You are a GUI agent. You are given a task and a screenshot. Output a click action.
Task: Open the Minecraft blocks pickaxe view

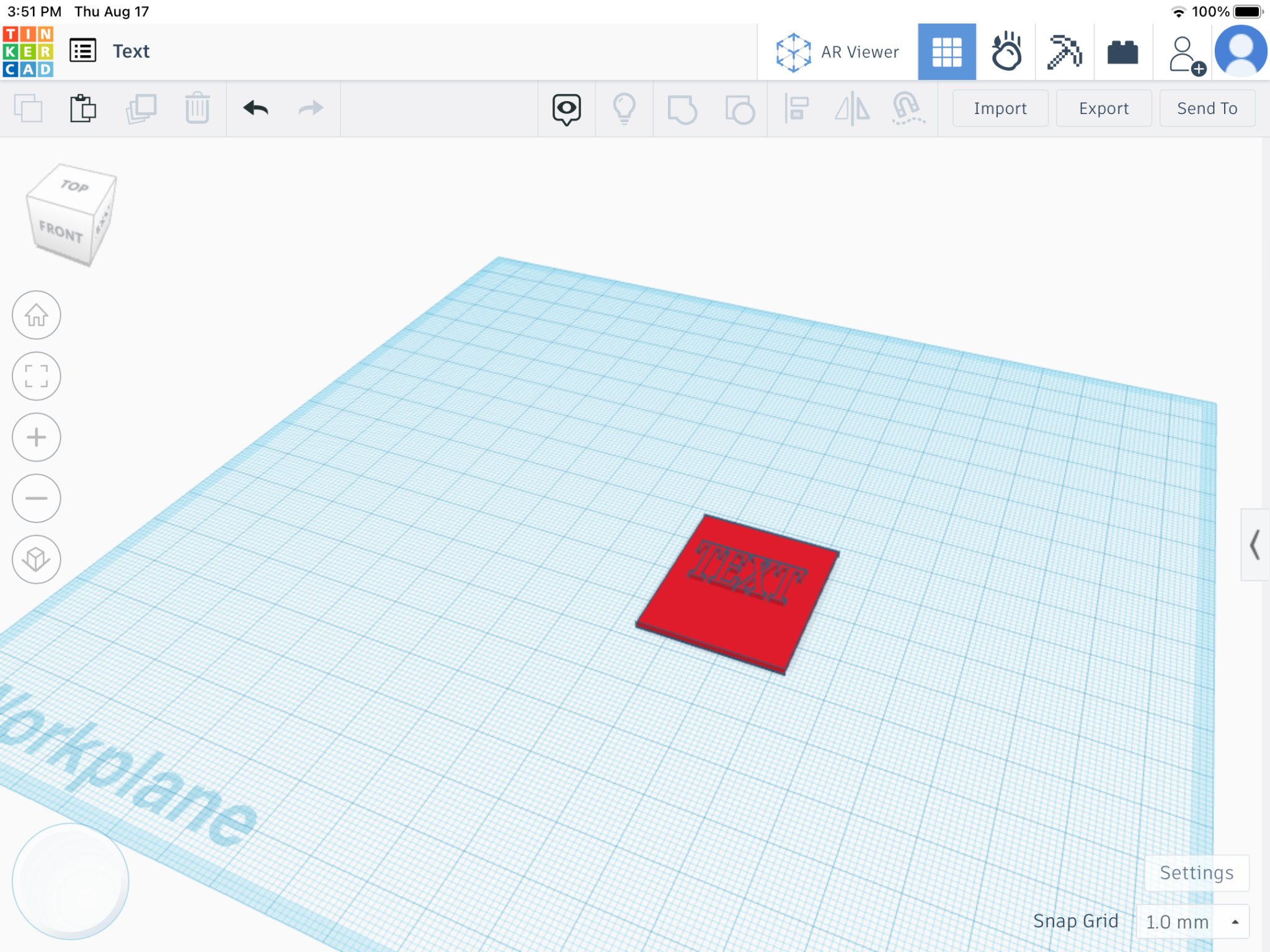tap(1064, 52)
